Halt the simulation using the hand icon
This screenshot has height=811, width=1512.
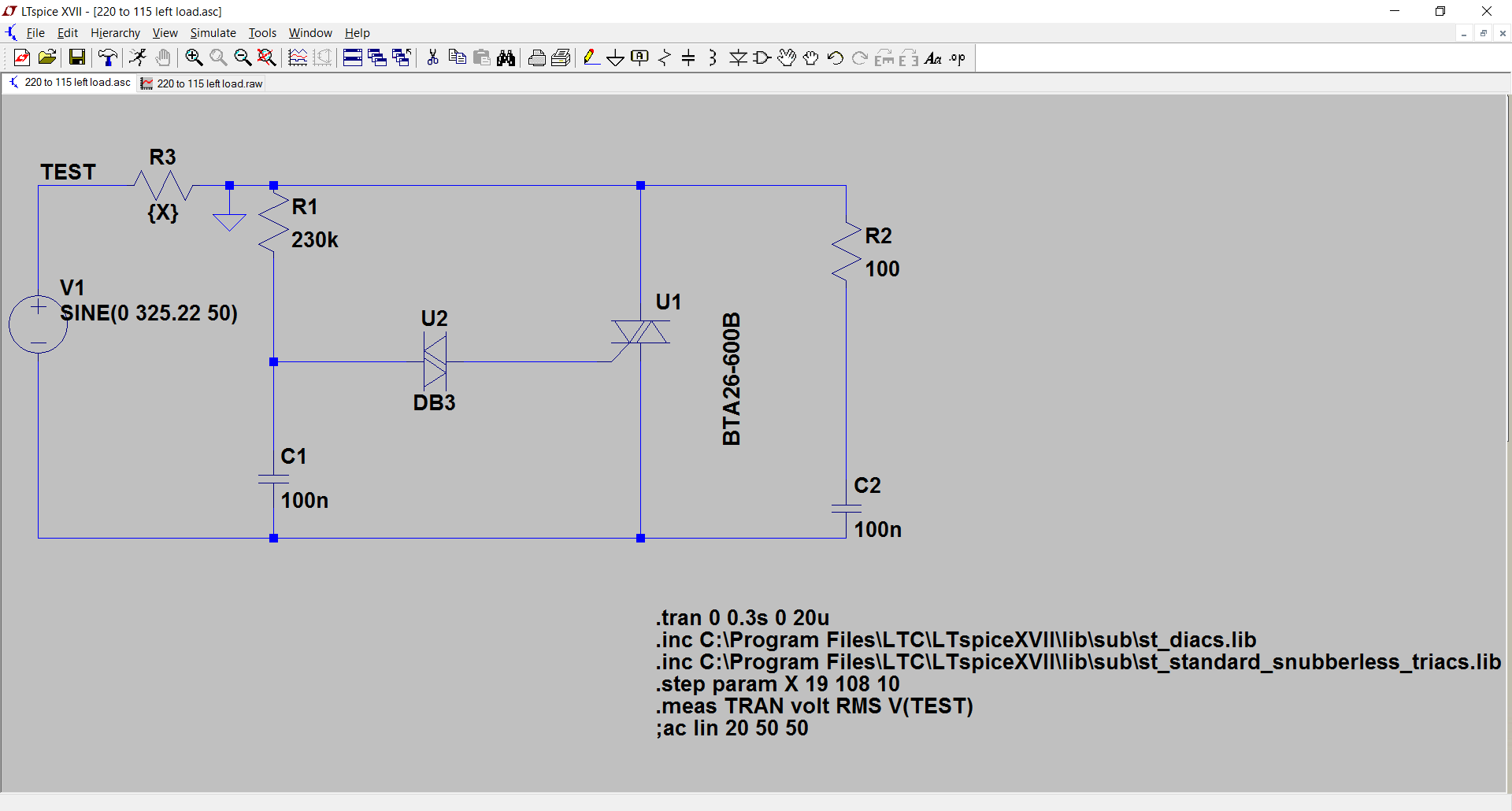coord(163,57)
